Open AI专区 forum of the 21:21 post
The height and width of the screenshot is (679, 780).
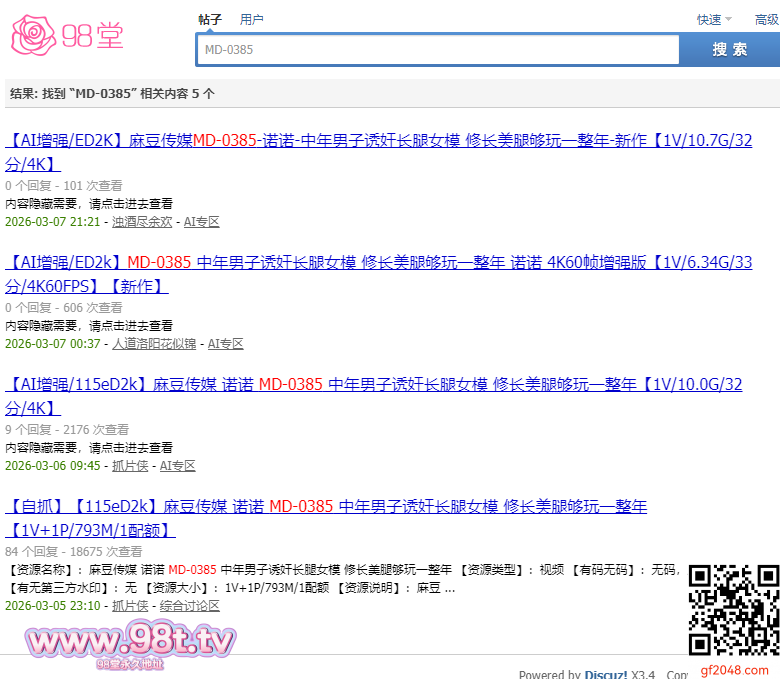201,222
